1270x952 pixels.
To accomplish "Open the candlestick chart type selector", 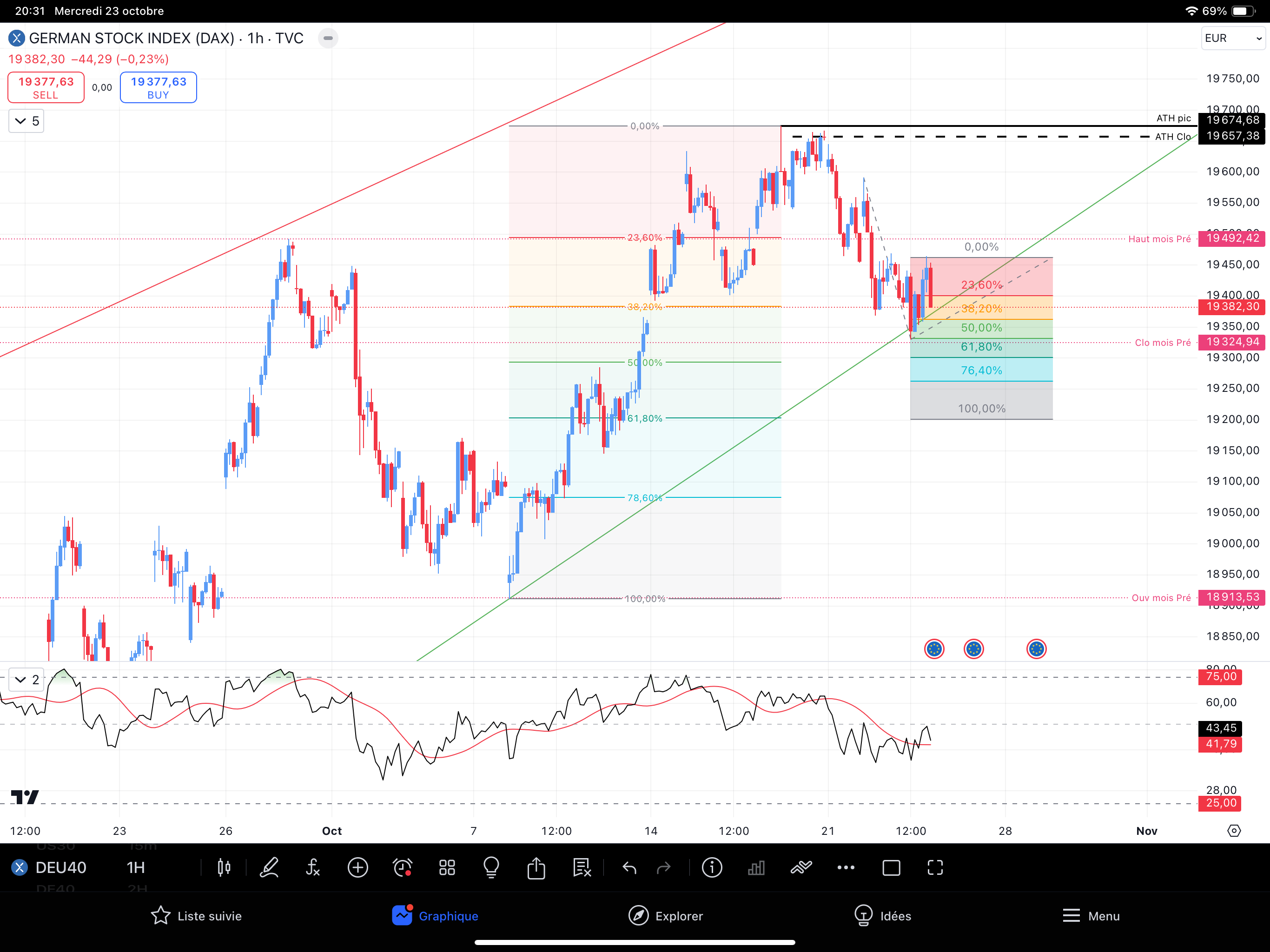I will tap(224, 867).
